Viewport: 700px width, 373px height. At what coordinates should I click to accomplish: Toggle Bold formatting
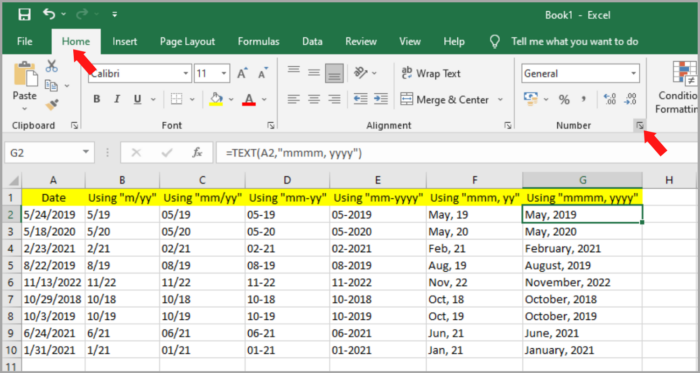(96, 99)
